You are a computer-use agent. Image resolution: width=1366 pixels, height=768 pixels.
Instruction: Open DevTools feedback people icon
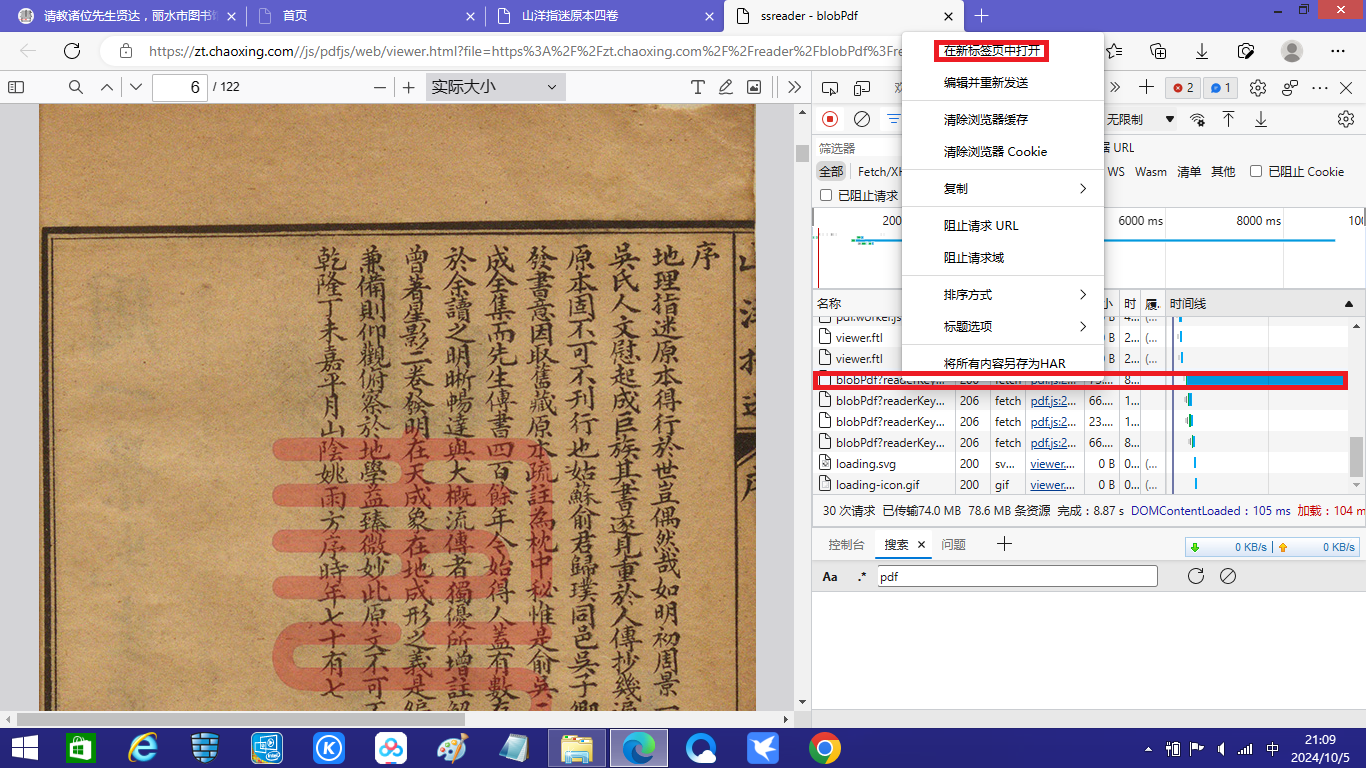[x=1290, y=88]
